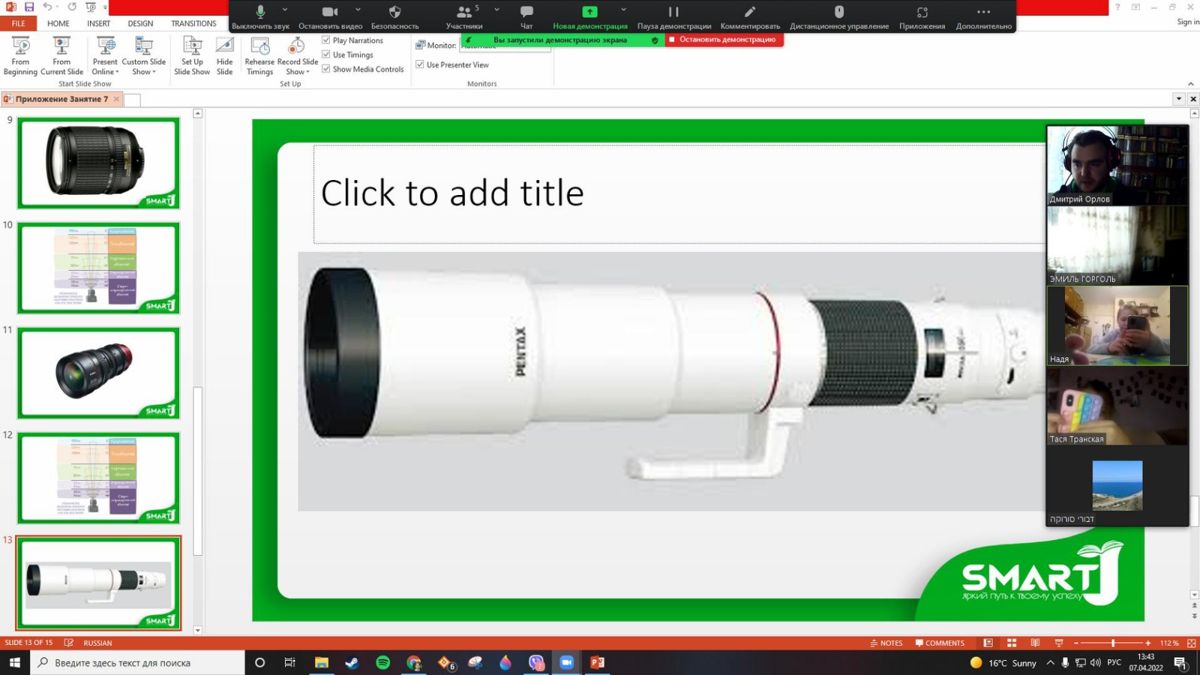Switch to Slide Sorter view
Viewport: 1200px width, 675px height.
click(1009, 643)
